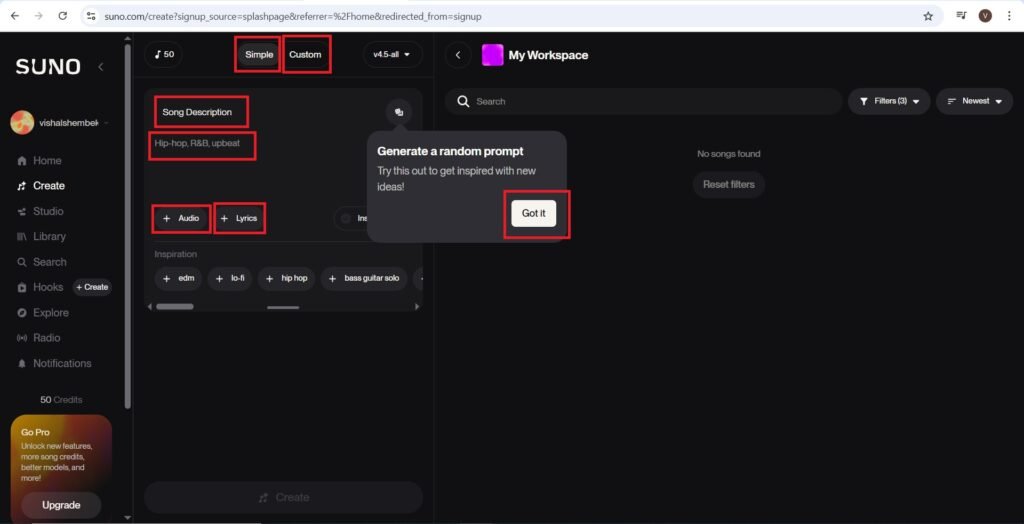
Task: Click the 50 credits music note pill
Action: click(x=164, y=54)
